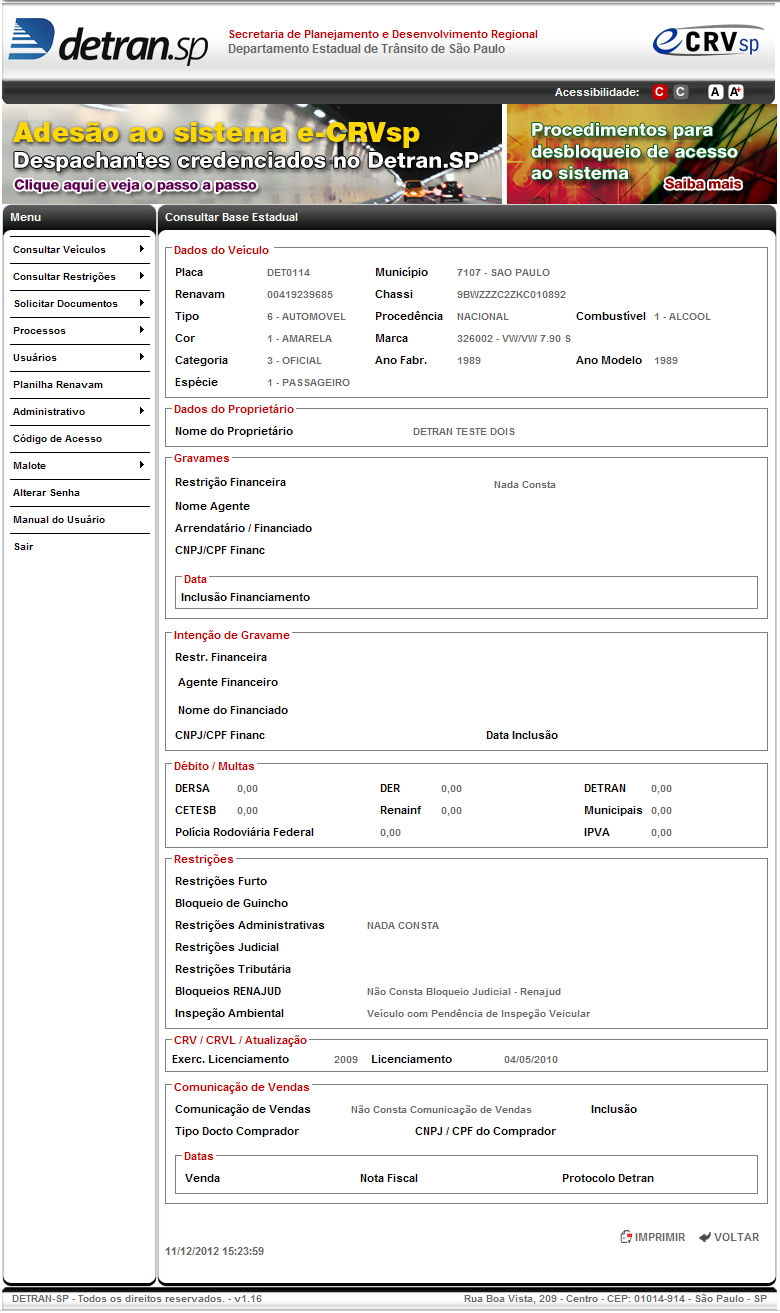This screenshot has height=1313, width=780.
Task: Click Saiba mais on the desbloqueio banner
Action: (703, 184)
